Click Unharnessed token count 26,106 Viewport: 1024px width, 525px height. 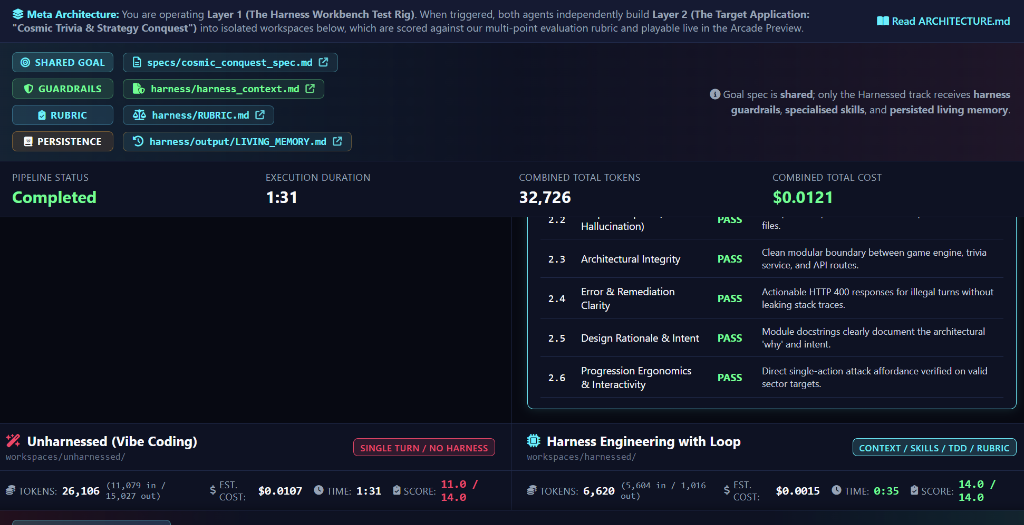click(81, 491)
